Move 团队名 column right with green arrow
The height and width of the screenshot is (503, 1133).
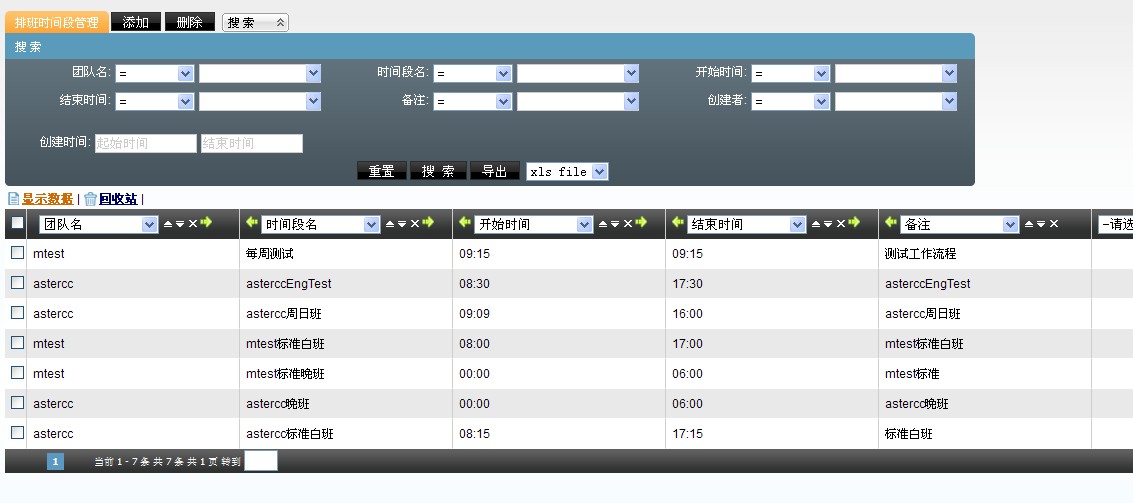pos(206,223)
